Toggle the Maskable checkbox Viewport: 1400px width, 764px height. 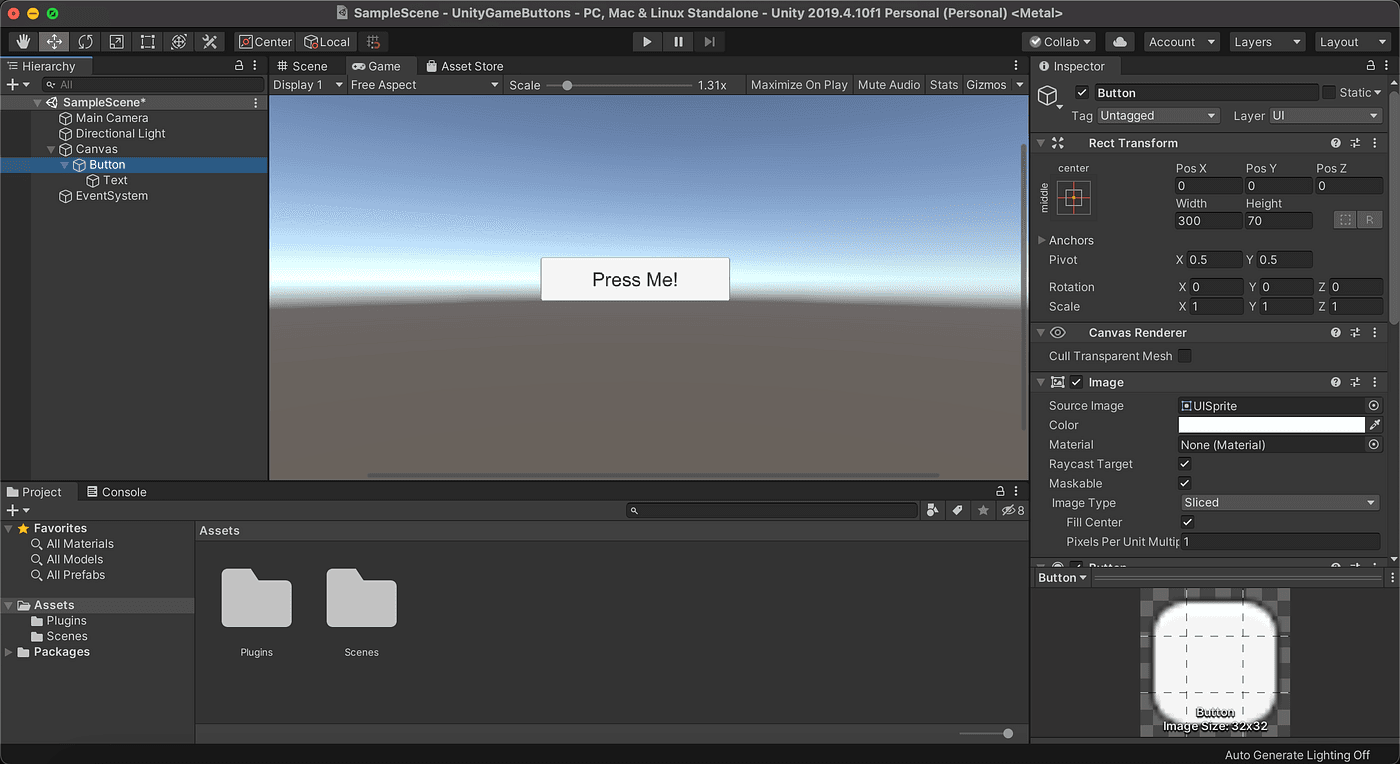[1185, 483]
